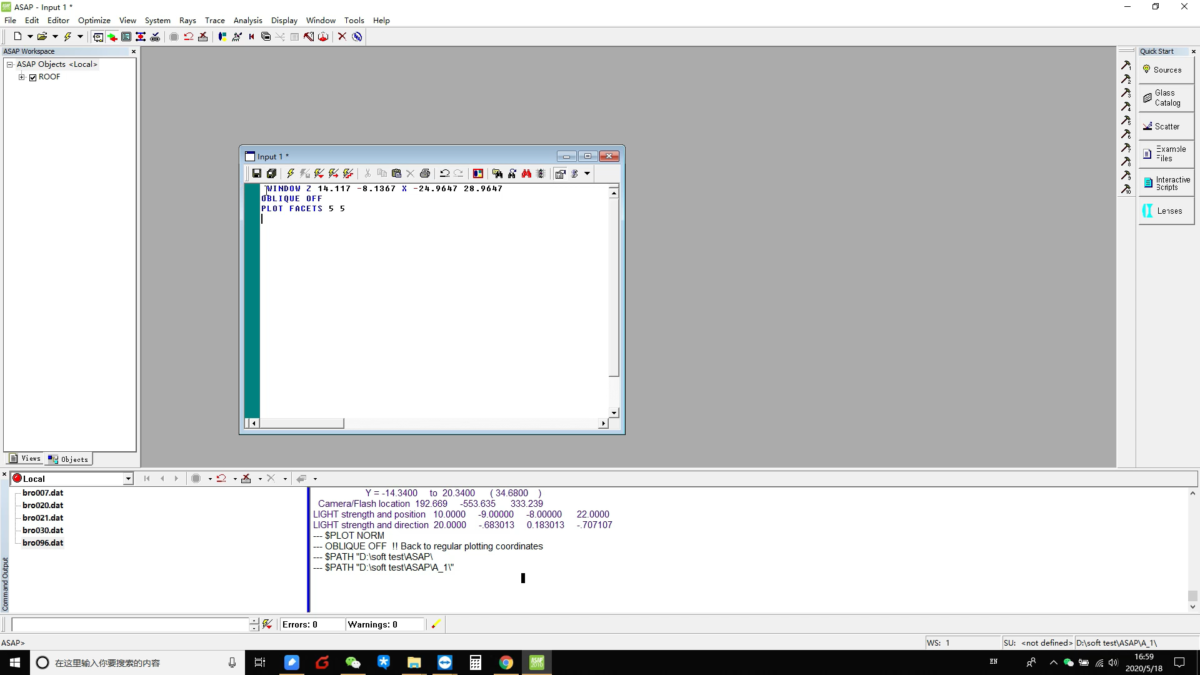Screen dimensions: 1200x675
Task: Close the ASAP Workspace panel
Action: click(x=133, y=51)
